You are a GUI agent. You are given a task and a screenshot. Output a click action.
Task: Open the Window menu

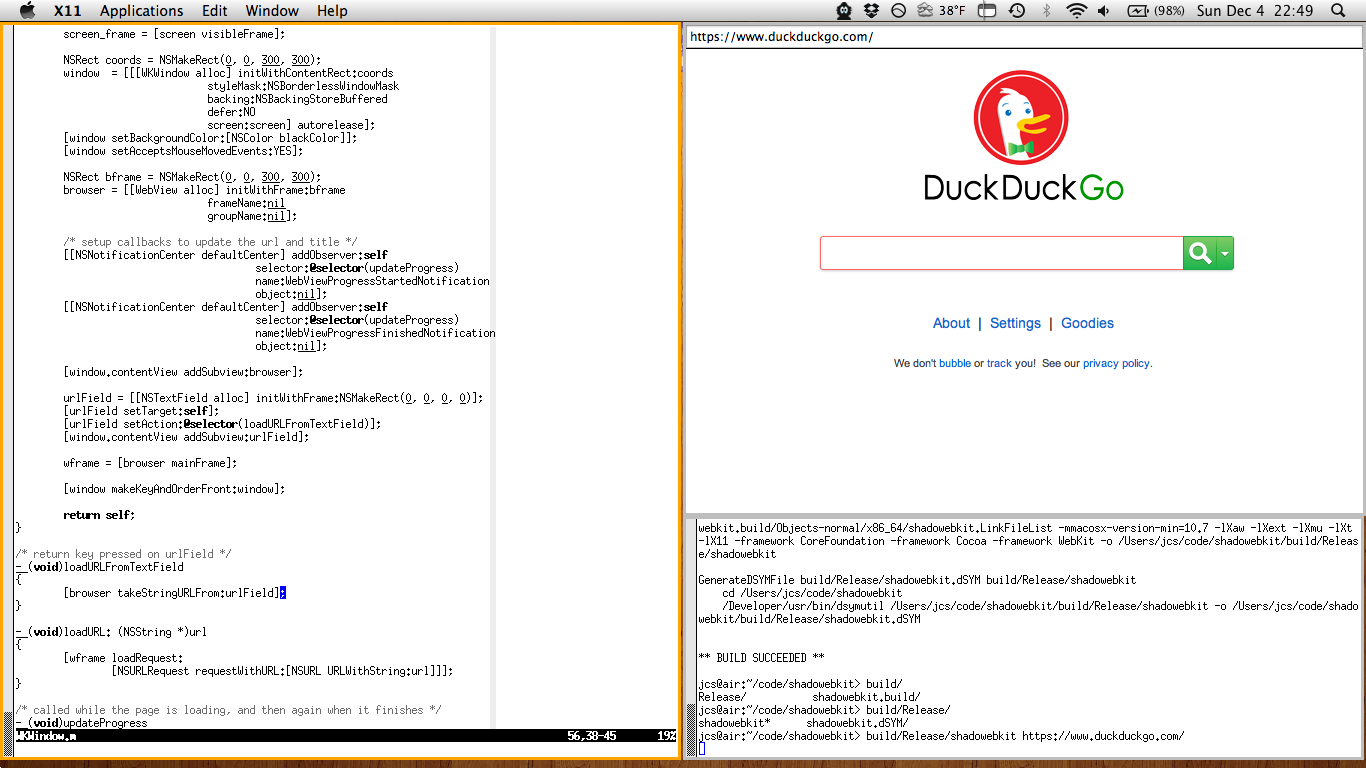(x=271, y=11)
